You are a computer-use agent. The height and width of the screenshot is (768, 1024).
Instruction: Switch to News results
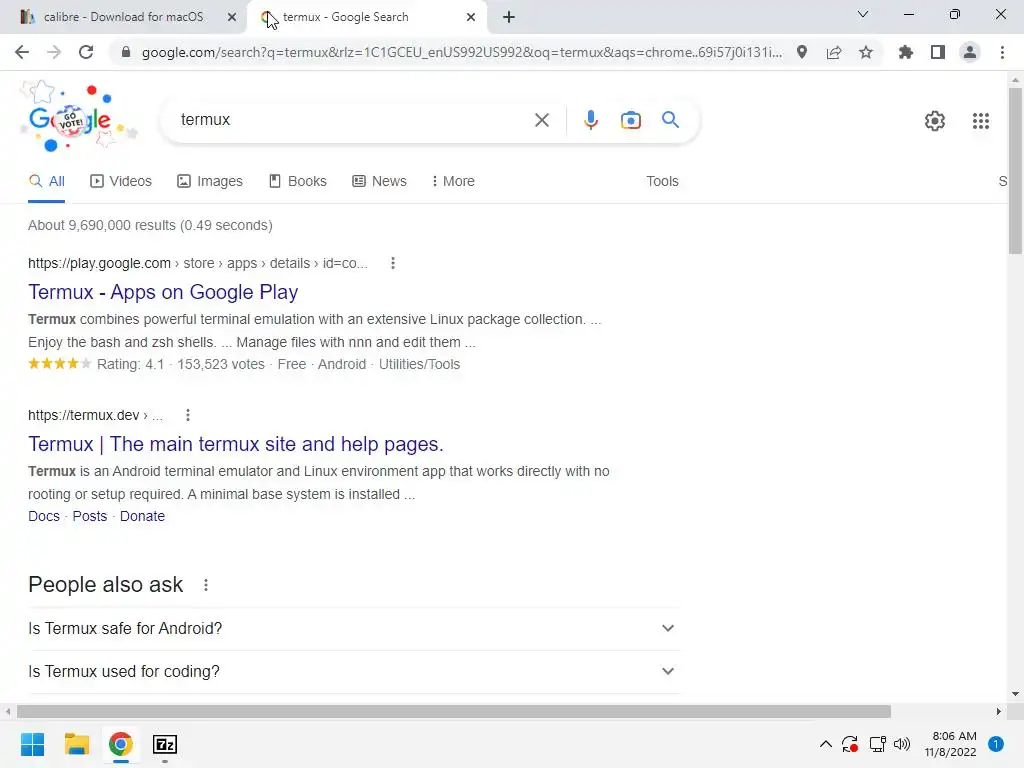(379, 181)
